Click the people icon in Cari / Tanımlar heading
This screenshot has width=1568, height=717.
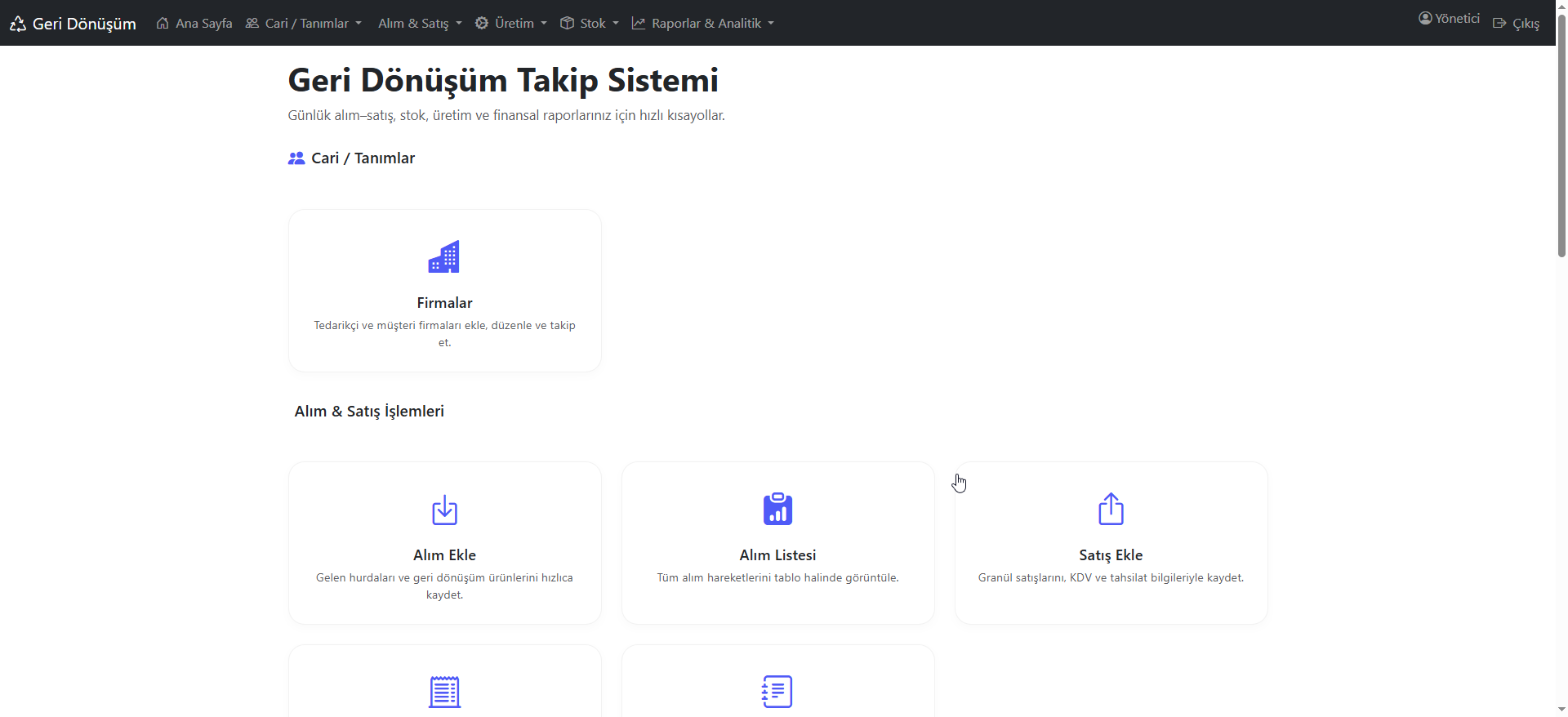point(296,158)
